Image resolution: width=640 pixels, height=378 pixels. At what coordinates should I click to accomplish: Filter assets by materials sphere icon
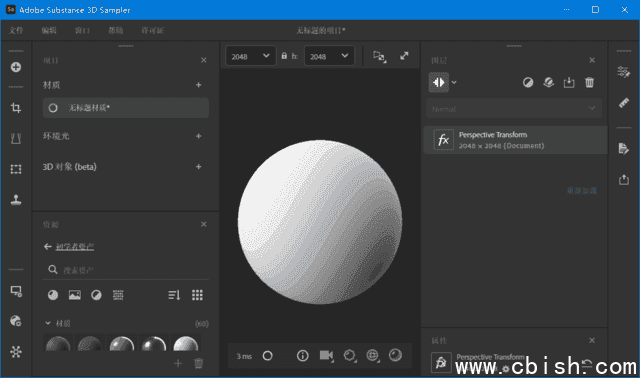point(53,295)
